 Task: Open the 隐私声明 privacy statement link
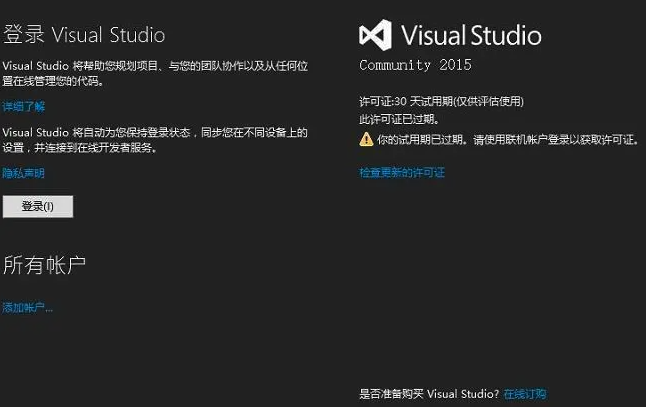coord(23,173)
